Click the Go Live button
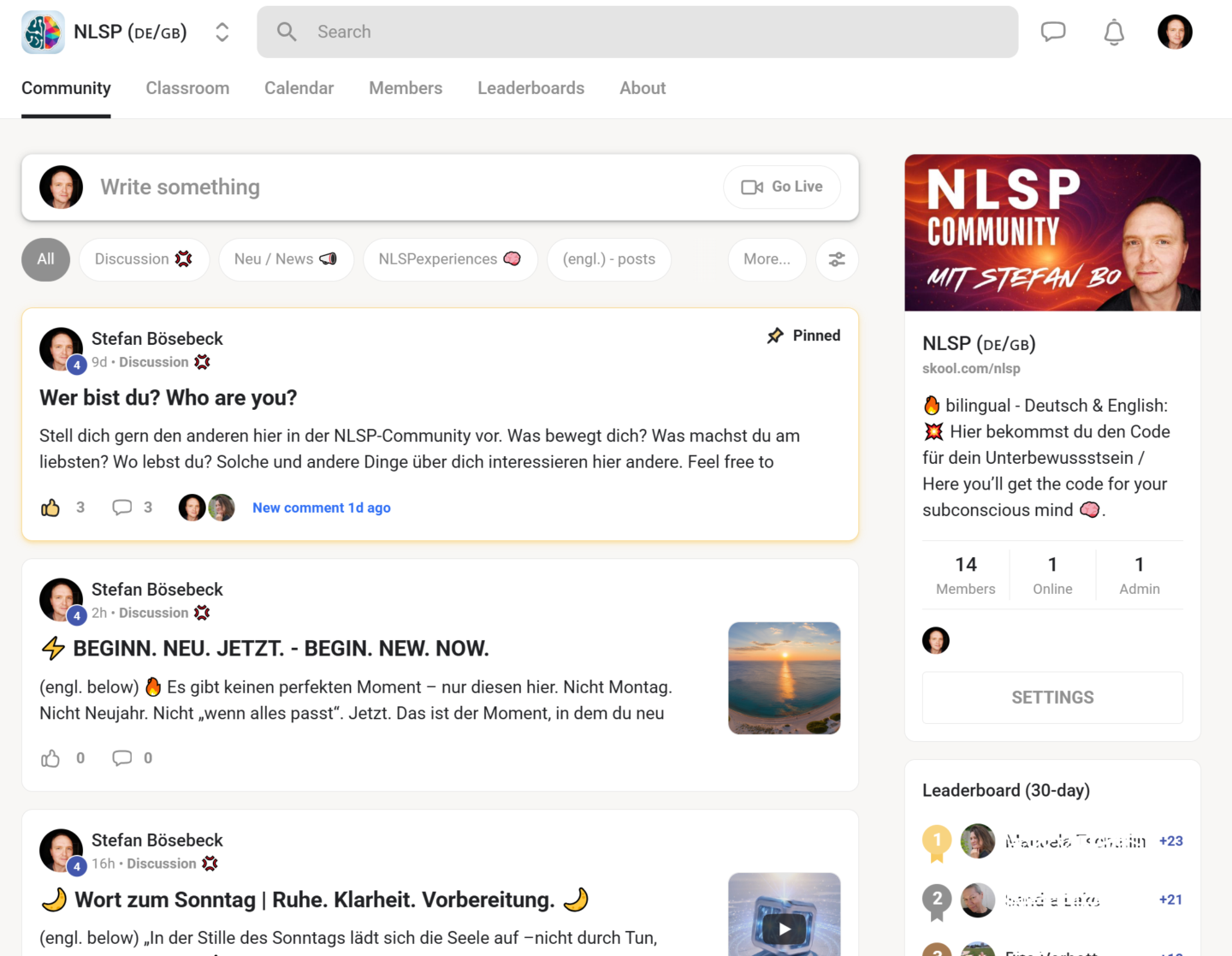This screenshot has width=1232, height=956. pyautogui.click(x=782, y=187)
